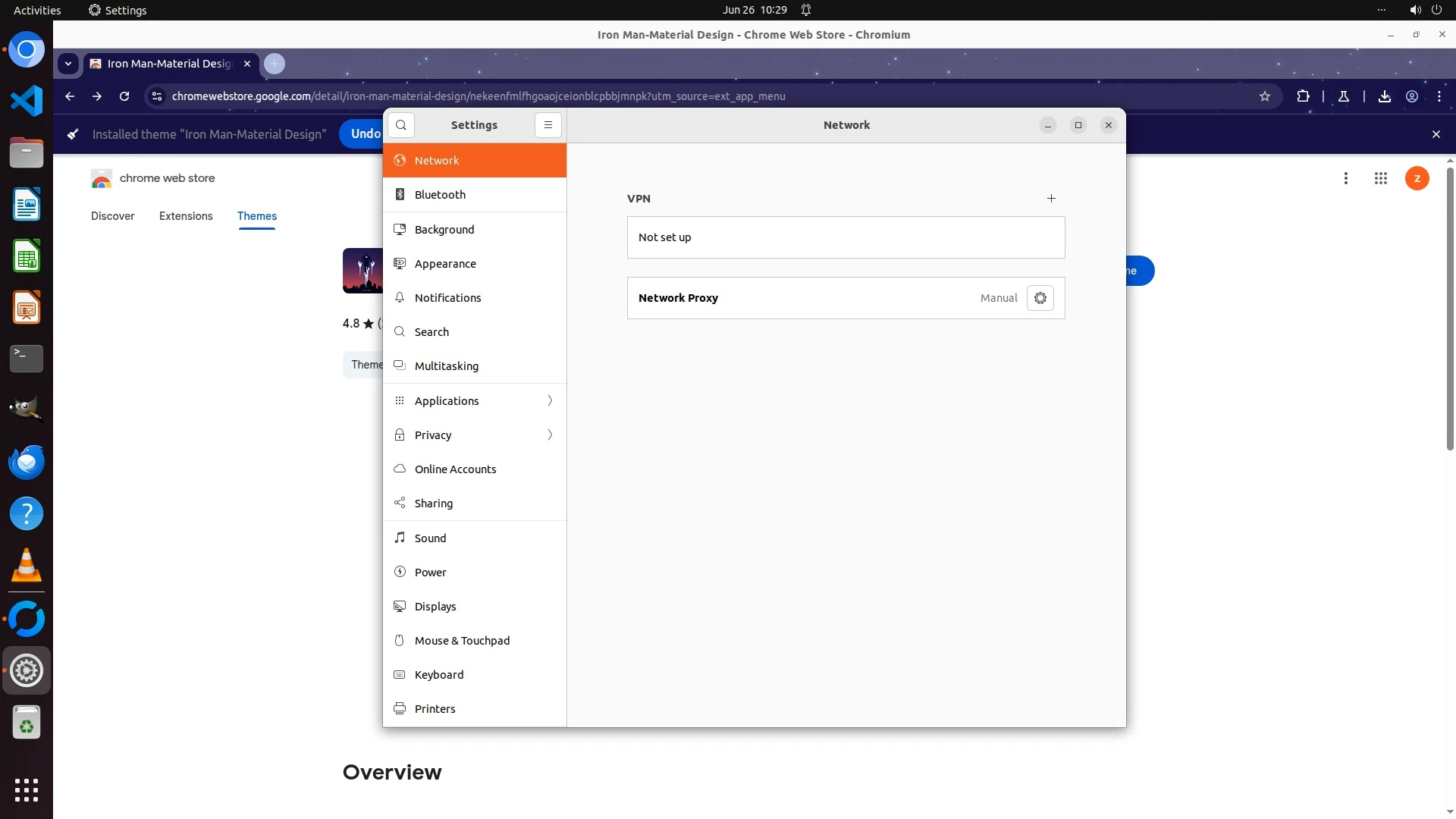
Task: Open Chromium downloads icon
Action: point(1384,96)
